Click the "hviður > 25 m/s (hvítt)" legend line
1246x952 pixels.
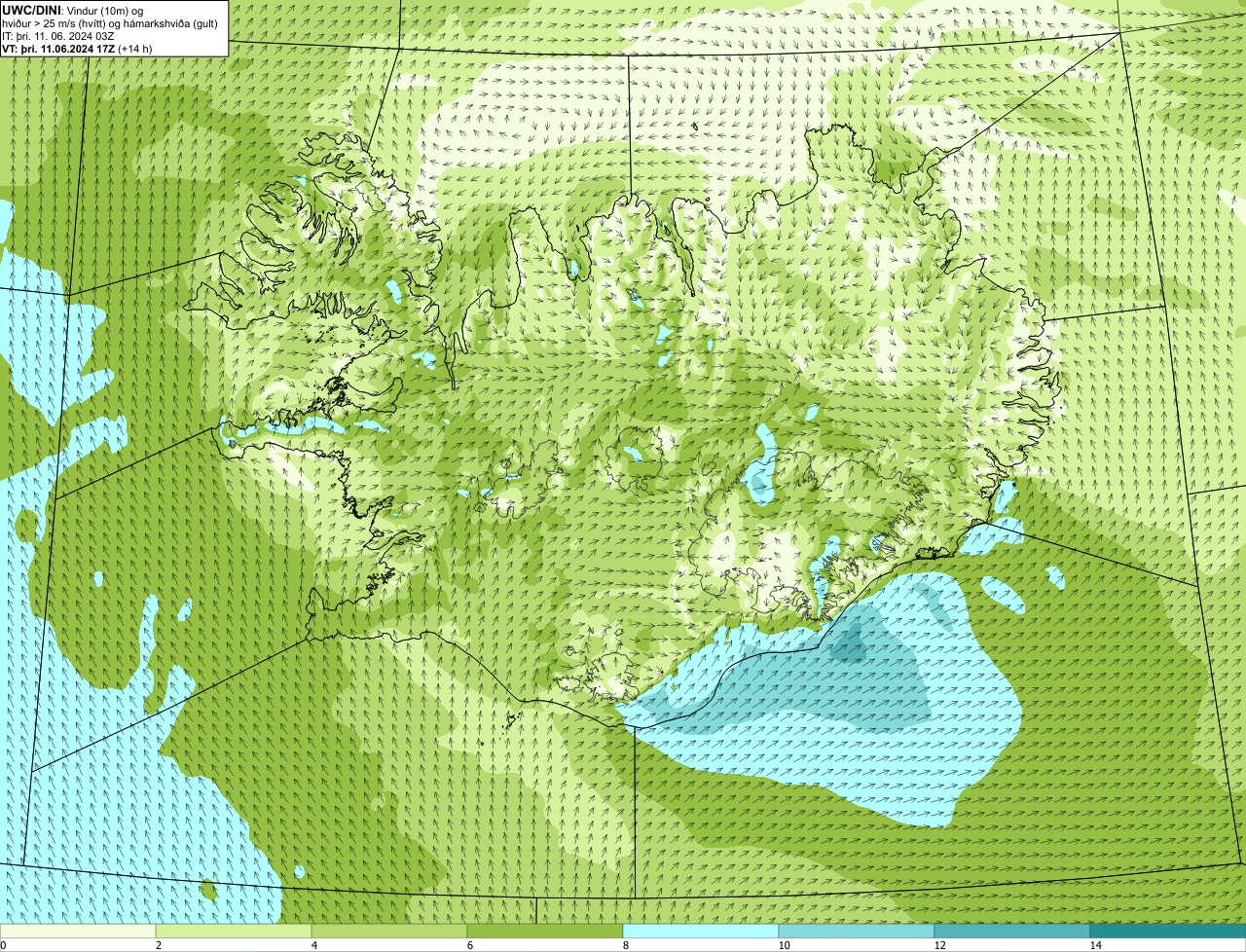pos(112,22)
